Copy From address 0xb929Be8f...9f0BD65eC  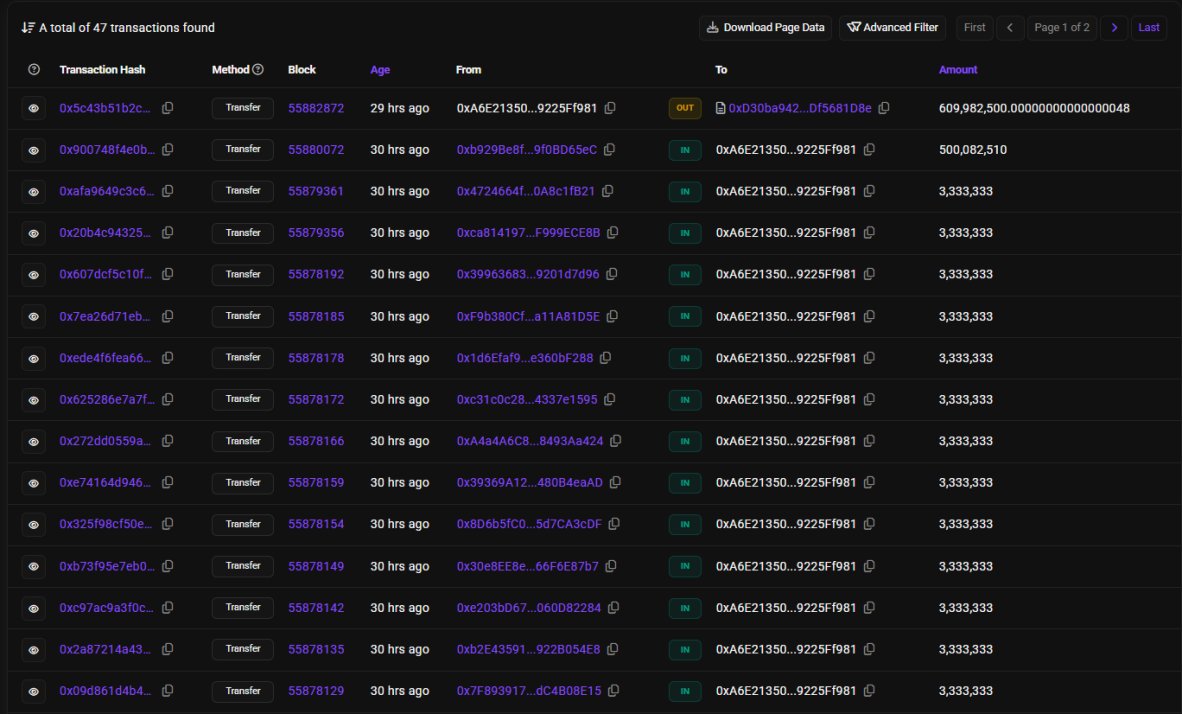(x=609, y=149)
